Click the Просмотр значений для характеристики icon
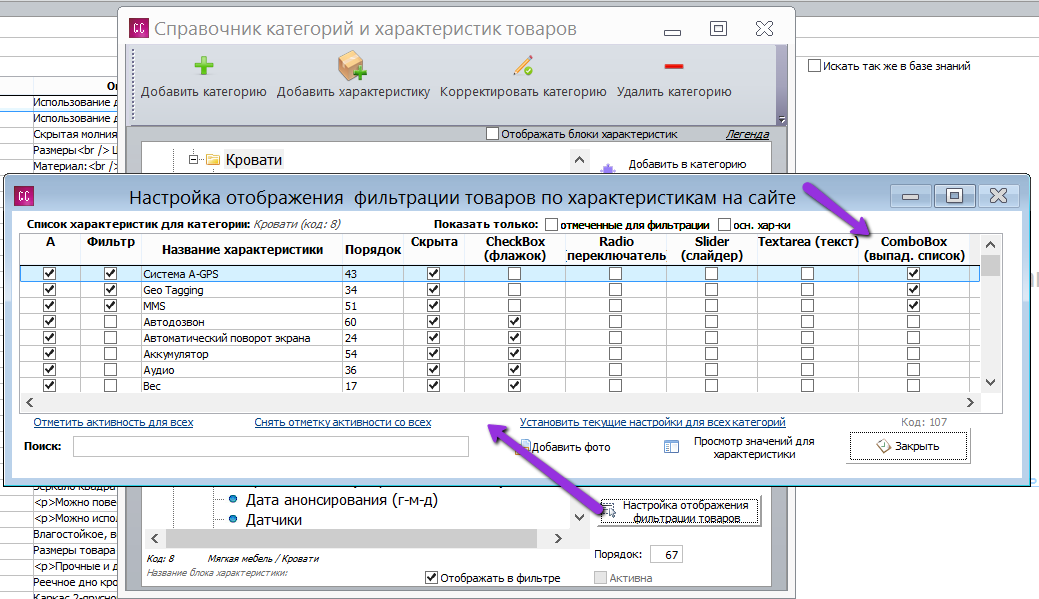The image size is (1039, 599). pyautogui.click(x=671, y=447)
